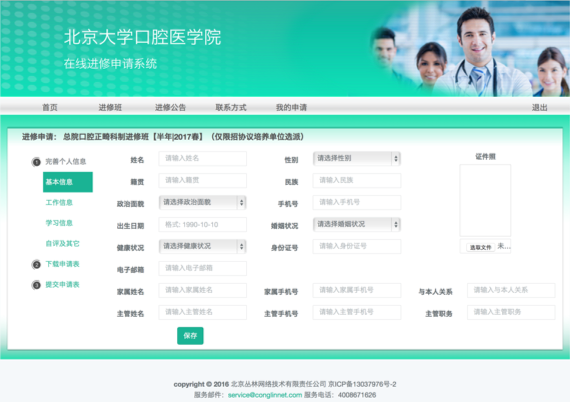Click the 证件照 photo preview box
Screen dimensions: 570x402
pos(485,200)
